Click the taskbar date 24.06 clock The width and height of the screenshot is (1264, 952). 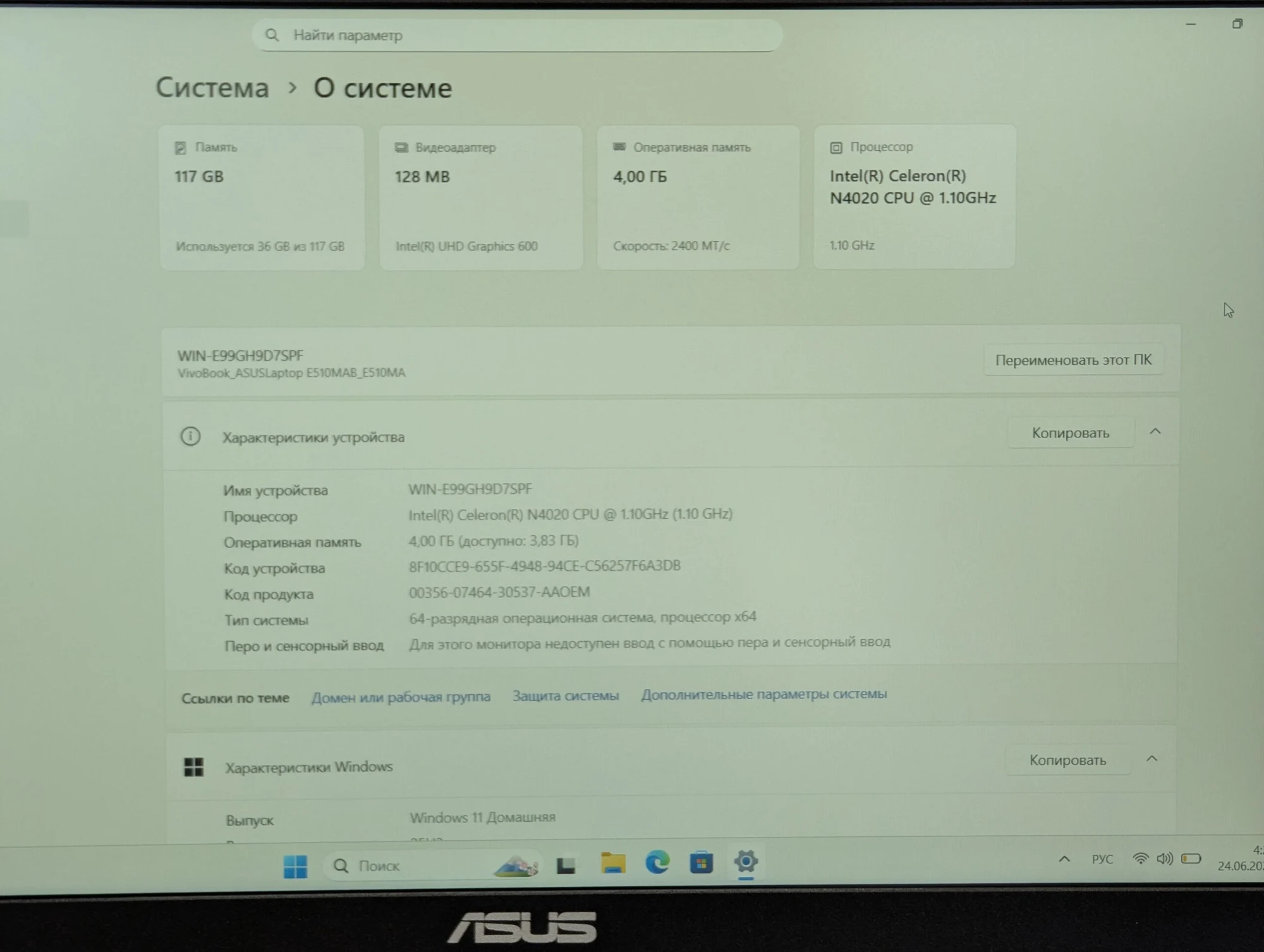tap(1241, 859)
